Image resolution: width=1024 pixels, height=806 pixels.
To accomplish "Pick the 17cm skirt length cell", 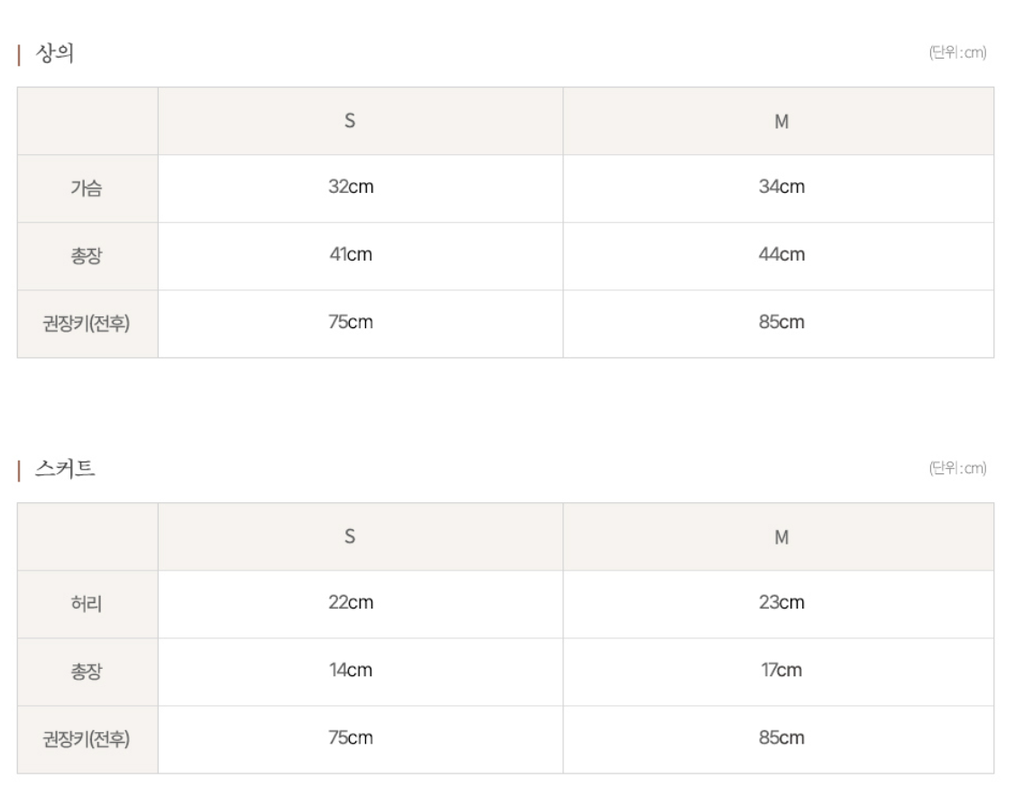I will 781,670.
